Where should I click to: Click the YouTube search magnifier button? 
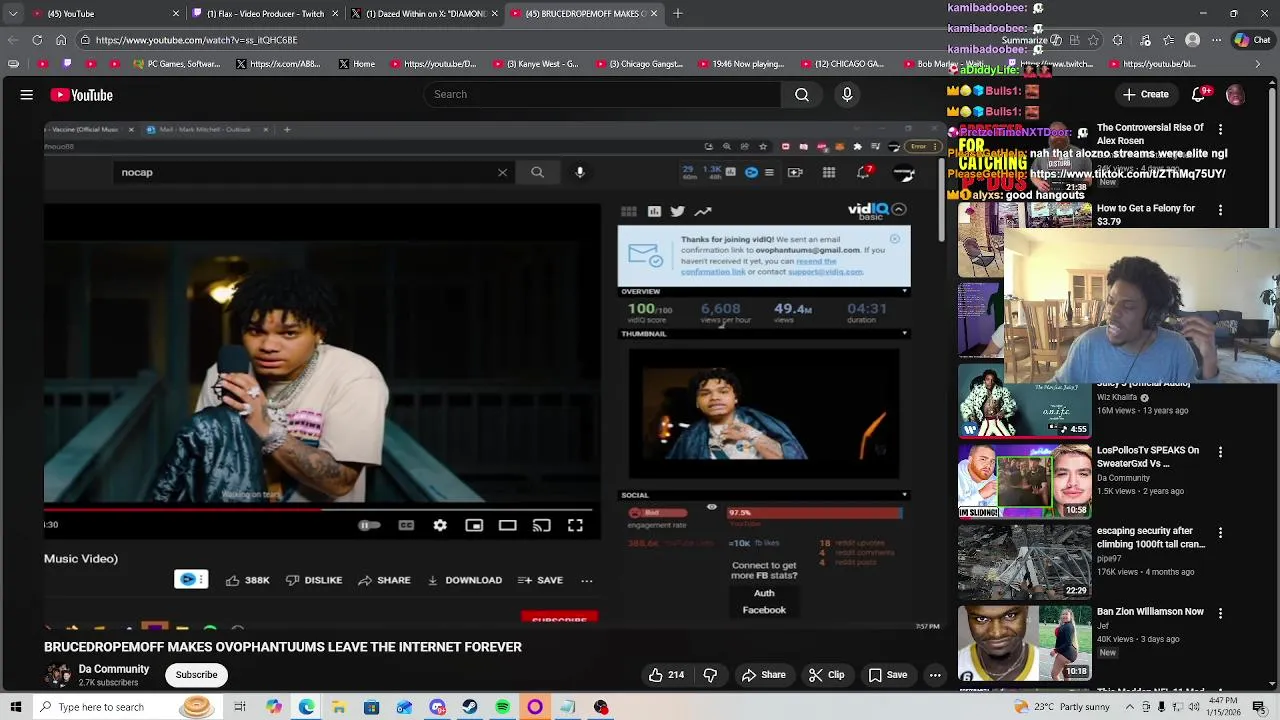point(802,94)
